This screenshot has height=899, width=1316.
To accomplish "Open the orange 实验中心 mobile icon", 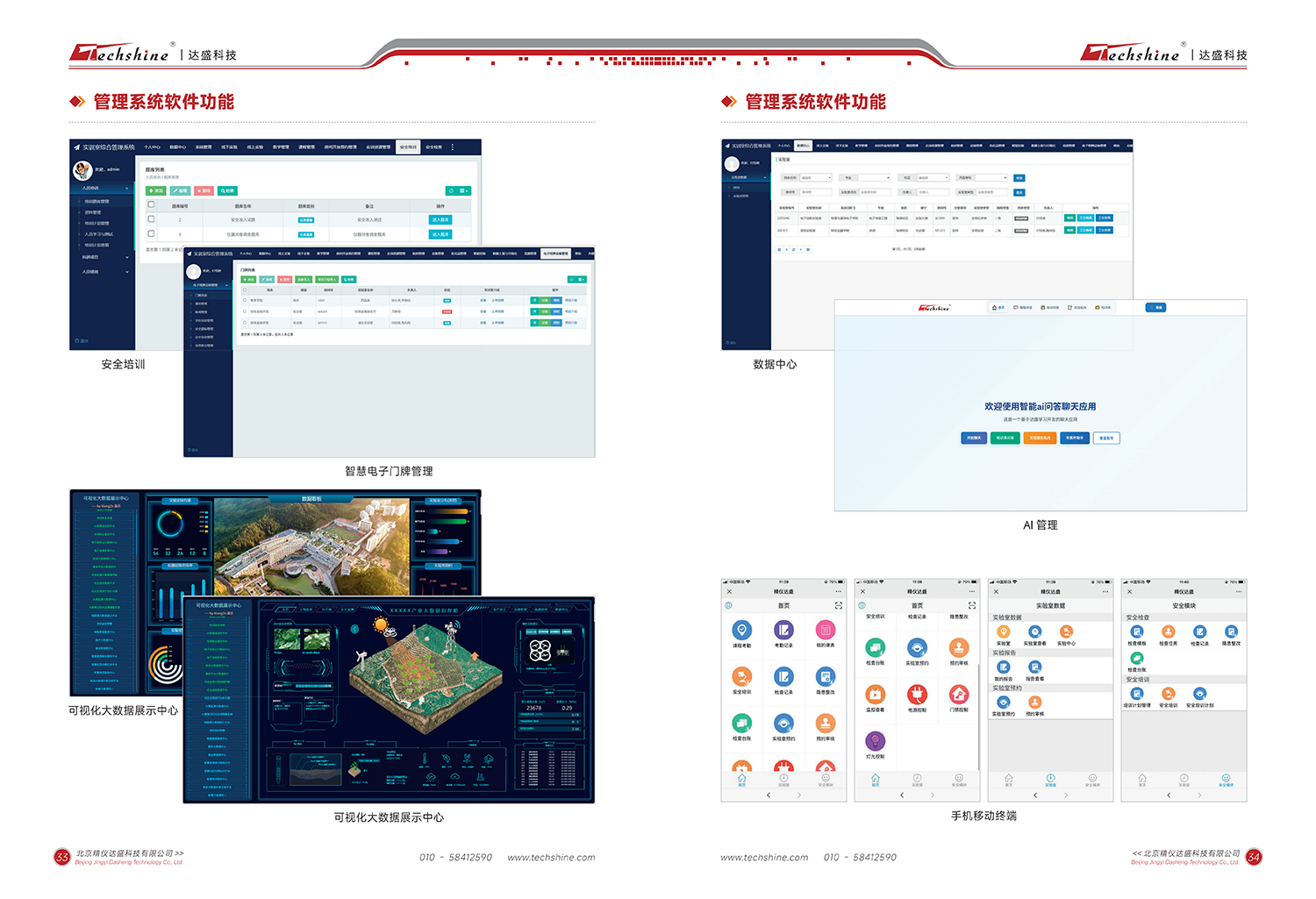I will pyautogui.click(x=1066, y=632).
